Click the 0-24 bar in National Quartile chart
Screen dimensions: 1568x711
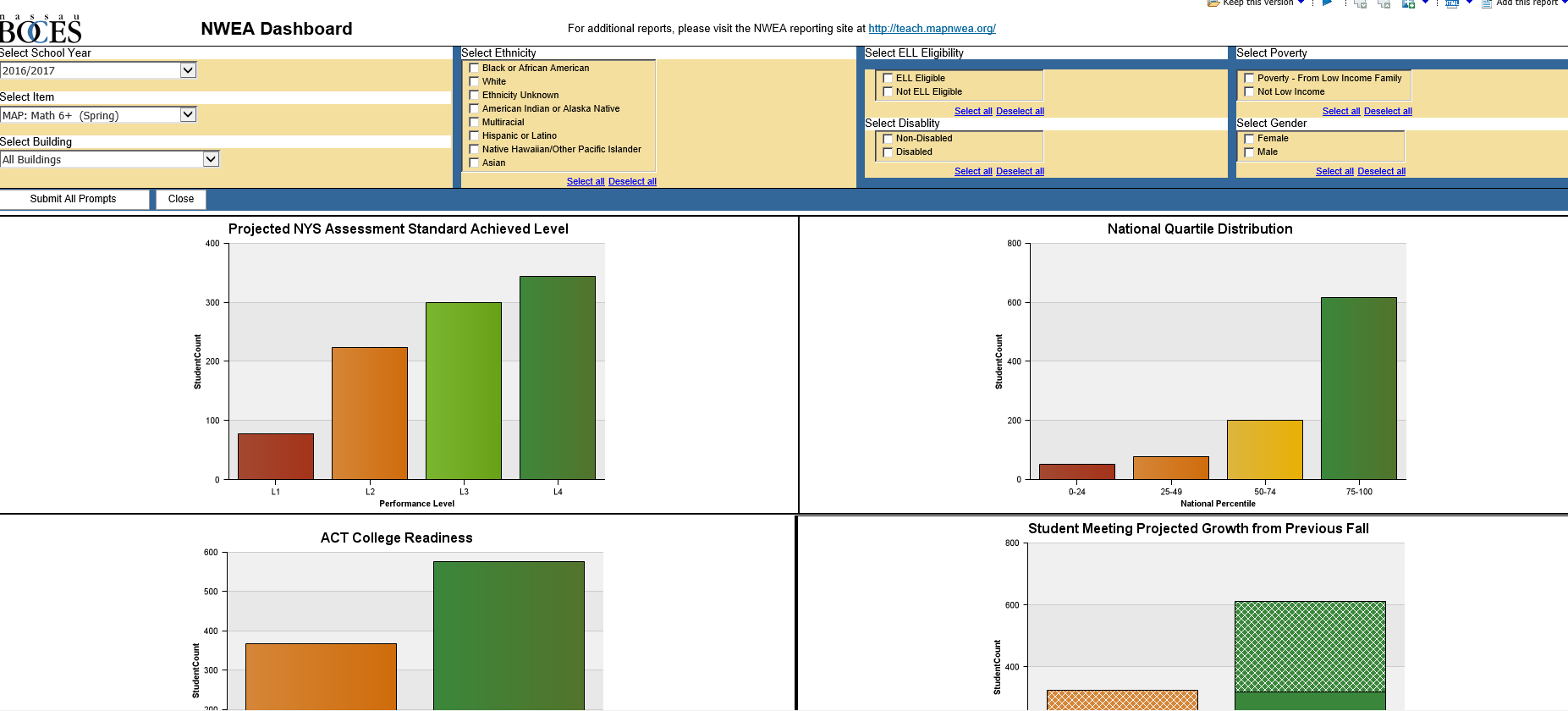tap(1077, 471)
